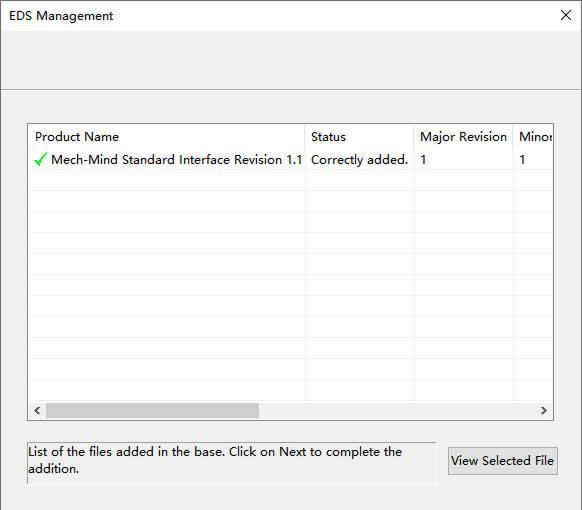The image size is (582, 510).
Task: Click the Major Revision column header
Action: point(463,137)
